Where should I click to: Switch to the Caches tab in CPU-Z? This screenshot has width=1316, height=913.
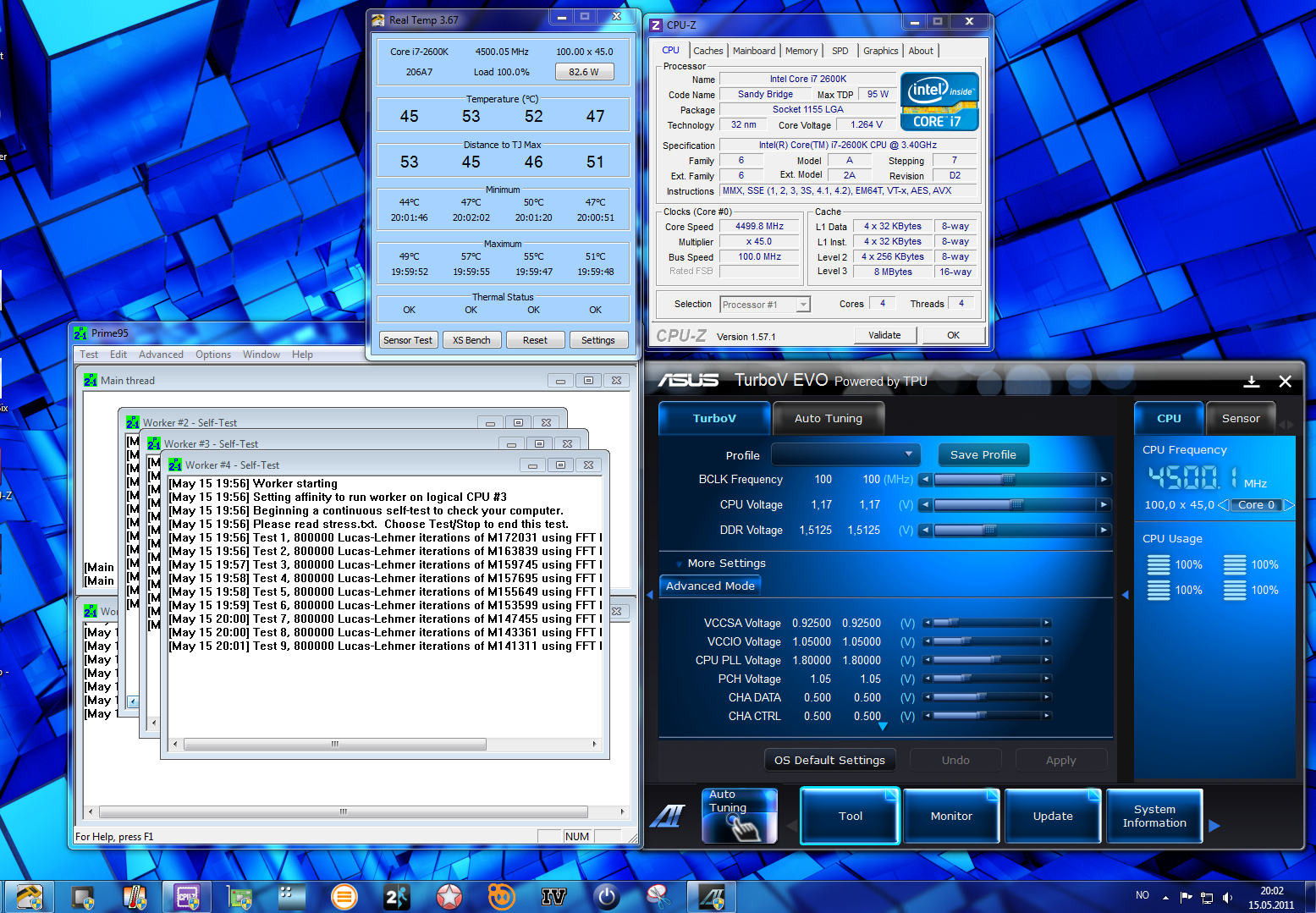[x=708, y=51]
